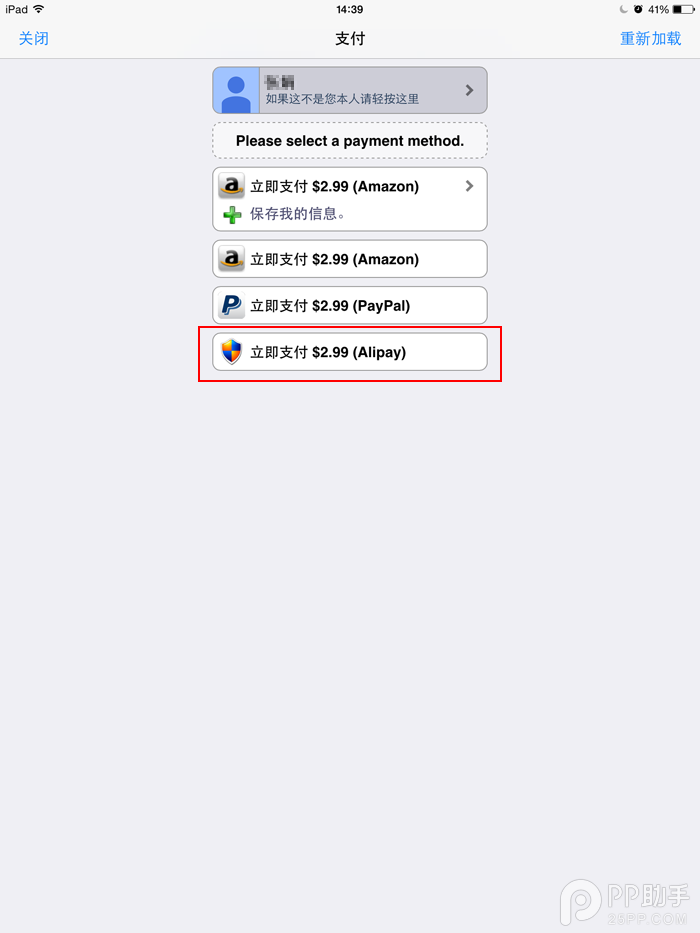This screenshot has height=933, width=700.
Task: Open chevron on Amazon saved-info option
Action: pos(469,186)
